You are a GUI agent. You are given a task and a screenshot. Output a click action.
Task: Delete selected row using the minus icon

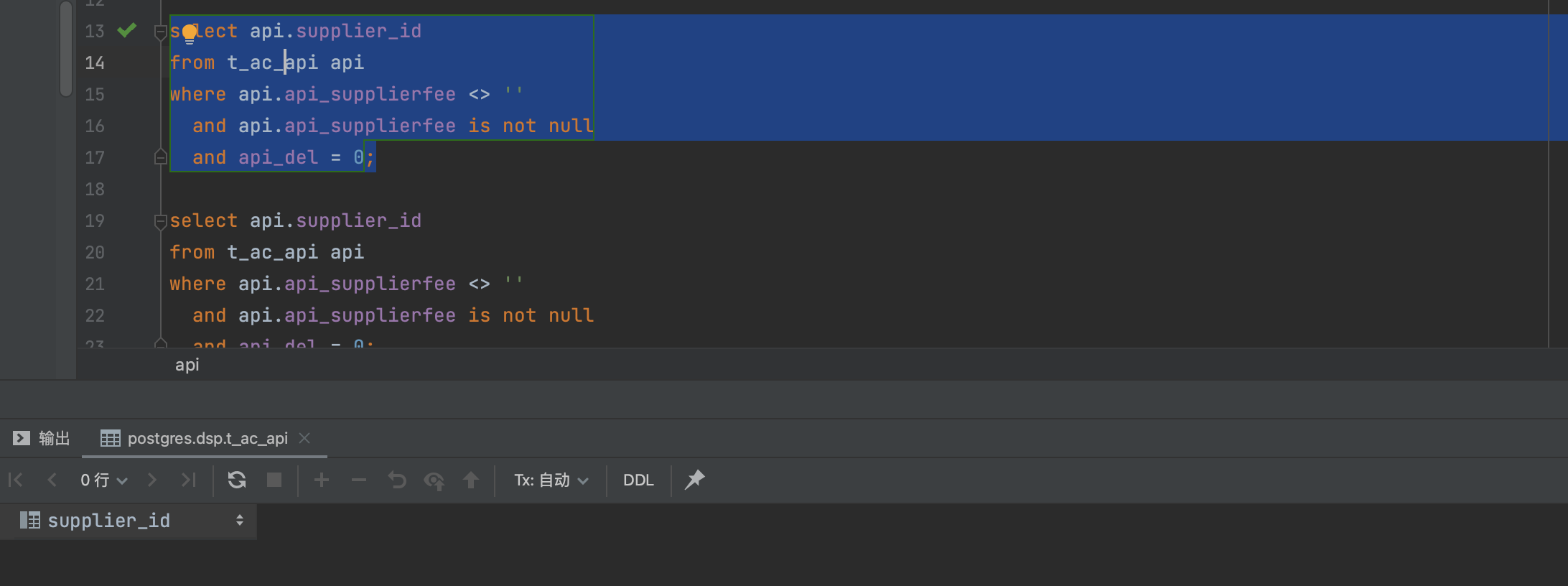(359, 480)
